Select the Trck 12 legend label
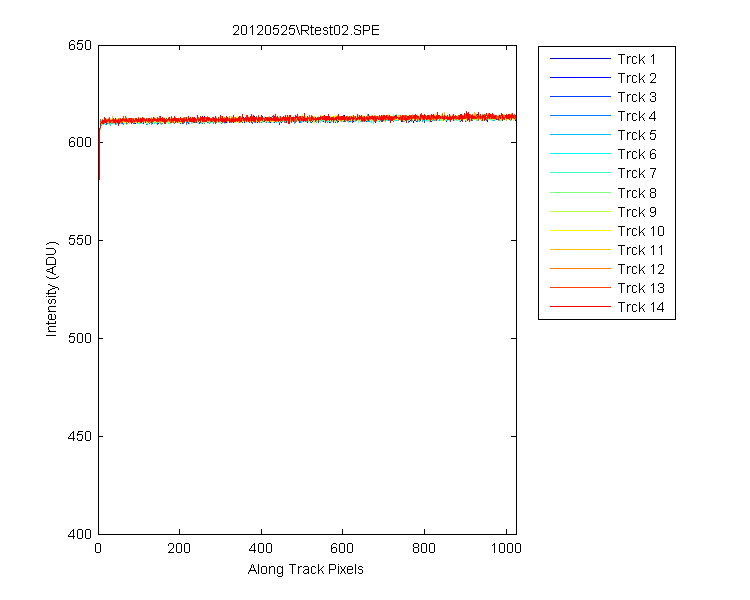This screenshot has width=750, height=600. [641, 269]
